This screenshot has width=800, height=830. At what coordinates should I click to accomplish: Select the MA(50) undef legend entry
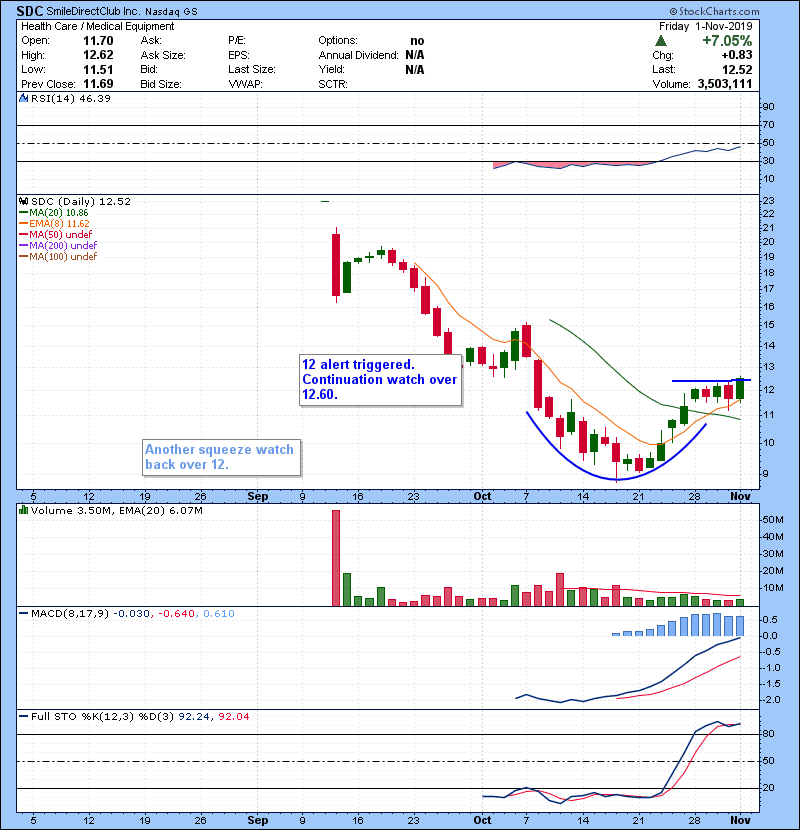56,234
